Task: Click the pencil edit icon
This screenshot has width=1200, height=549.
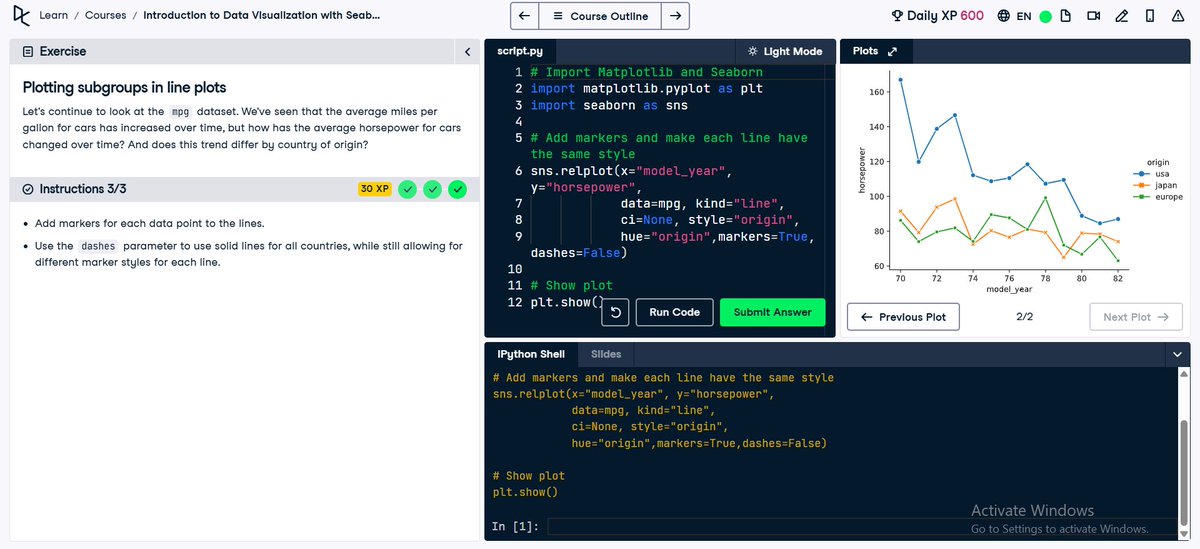Action: pyautogui.click(x=1122, y=16)
